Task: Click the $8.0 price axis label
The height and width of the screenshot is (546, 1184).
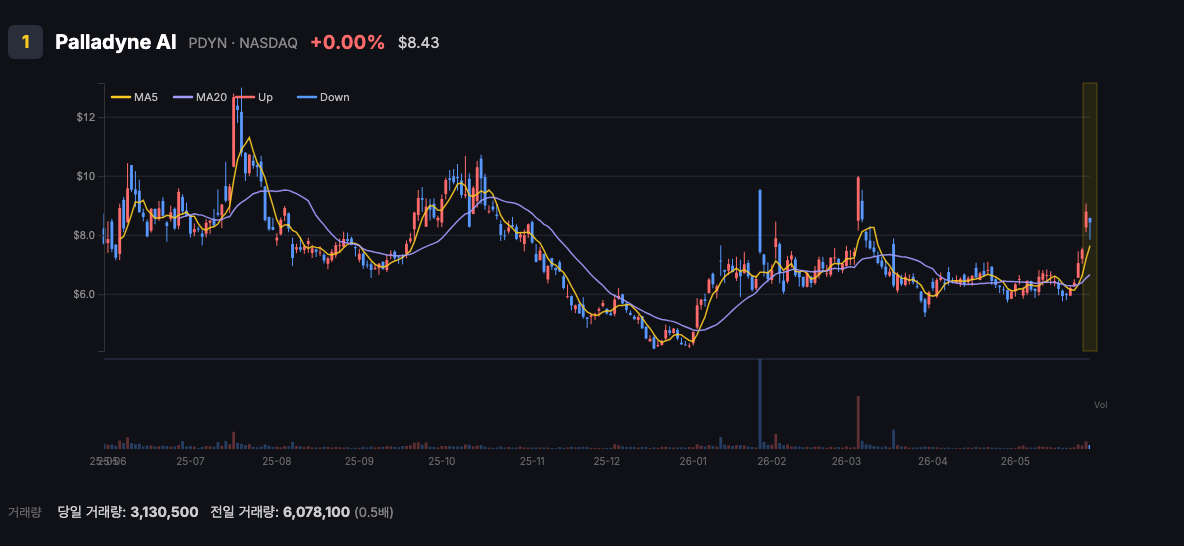Action: coord(84,235)
